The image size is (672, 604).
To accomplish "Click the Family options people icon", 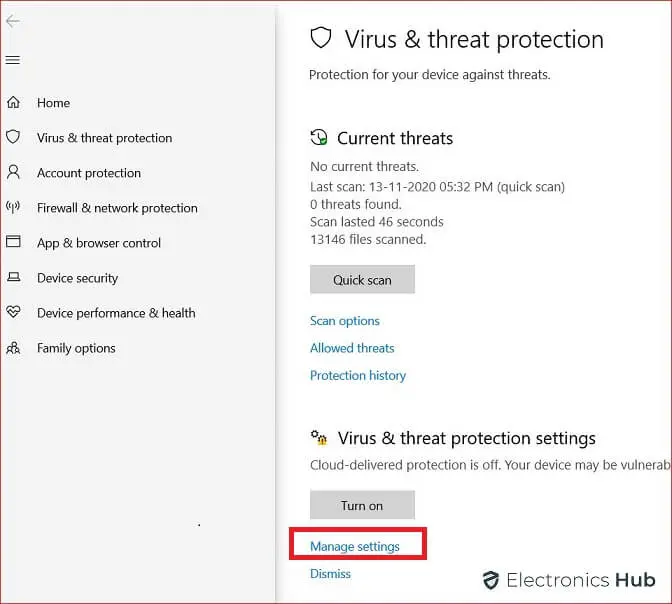I will coord(13,347).
